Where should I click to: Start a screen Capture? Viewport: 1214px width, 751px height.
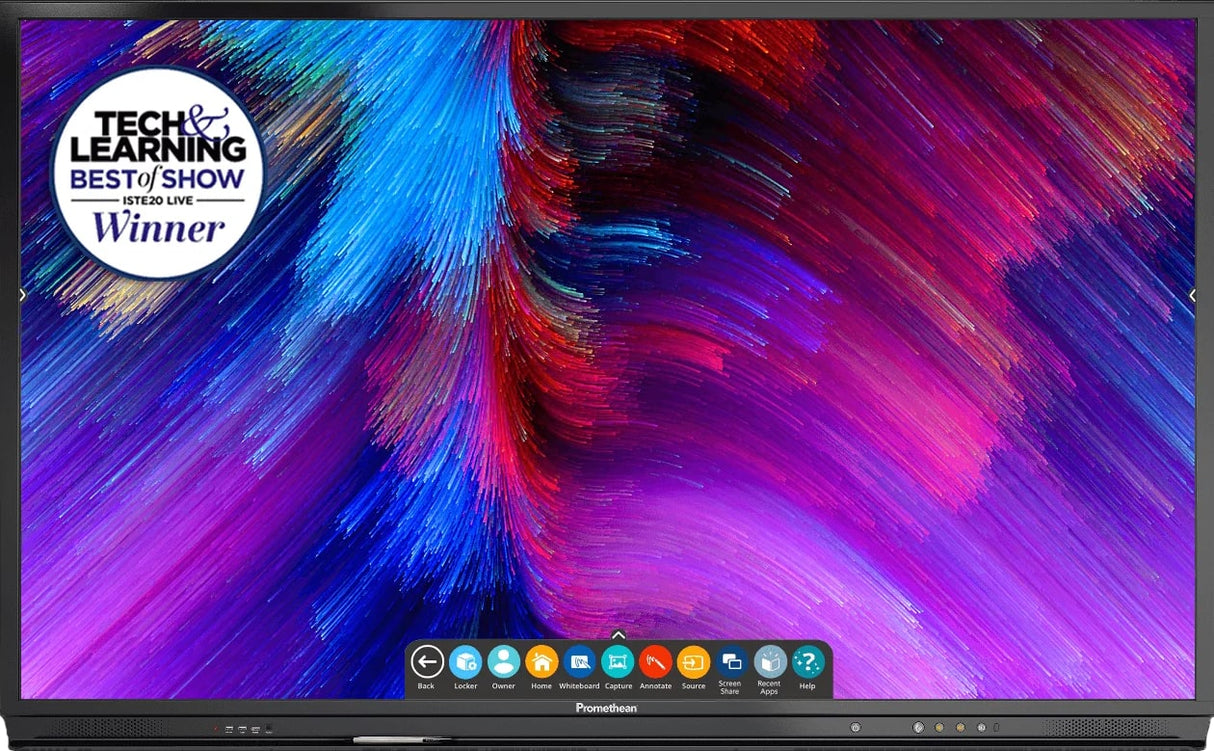(x=618, y=661)
